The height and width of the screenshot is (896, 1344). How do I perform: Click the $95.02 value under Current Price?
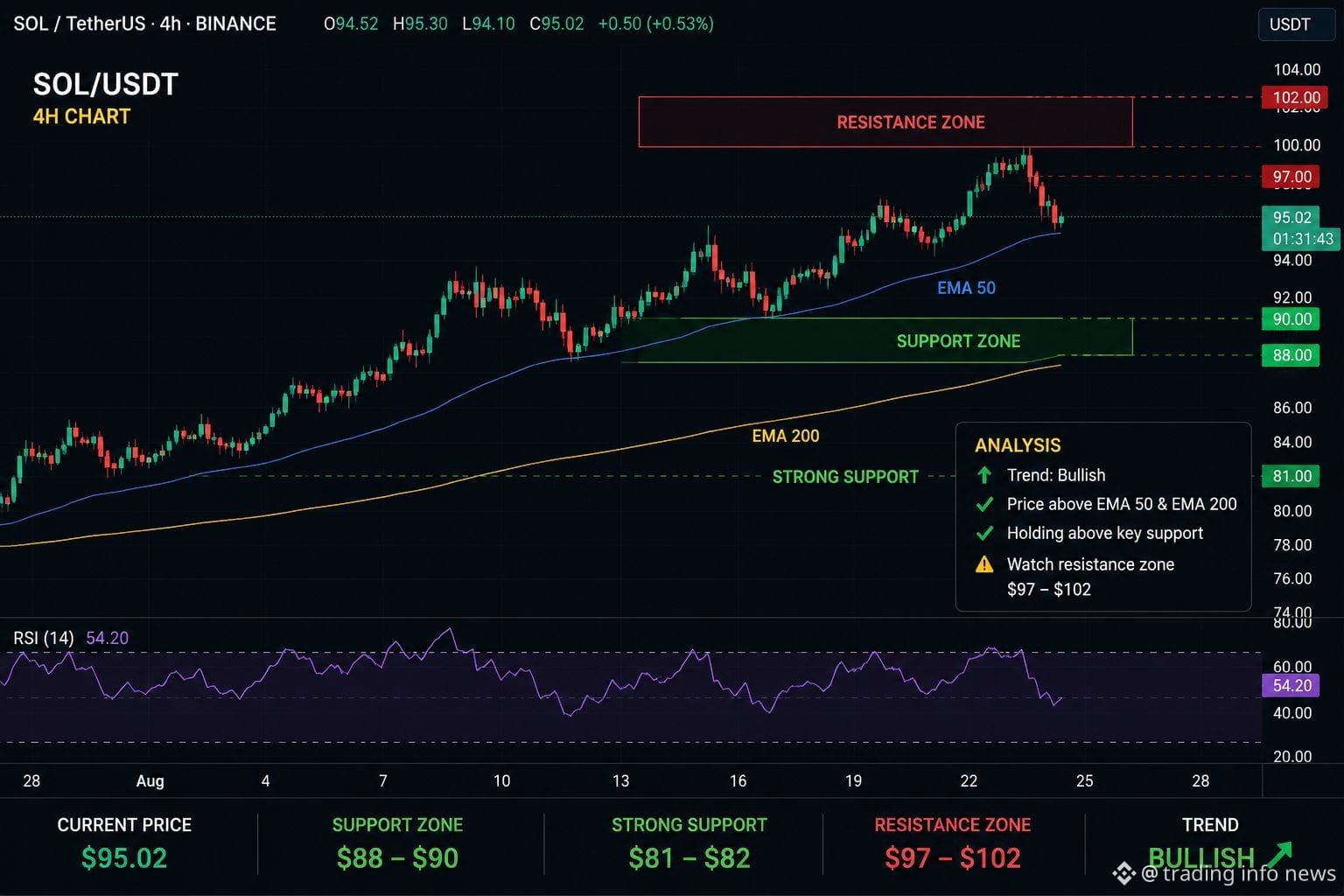(x=124, y=858)
